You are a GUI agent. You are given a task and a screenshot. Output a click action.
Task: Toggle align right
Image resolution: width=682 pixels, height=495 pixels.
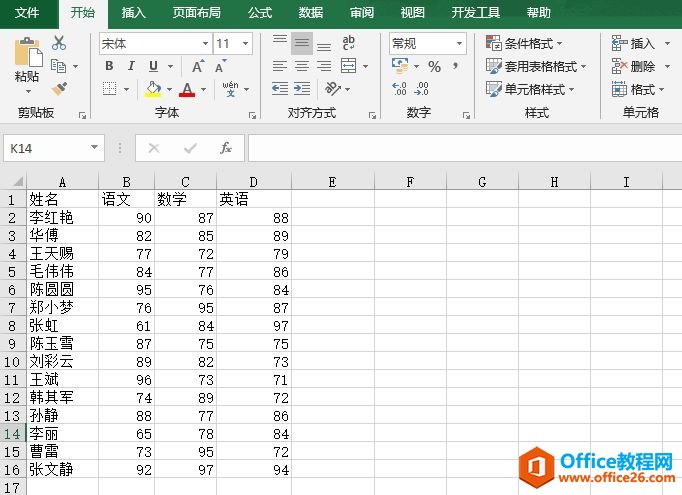[324, 66]
